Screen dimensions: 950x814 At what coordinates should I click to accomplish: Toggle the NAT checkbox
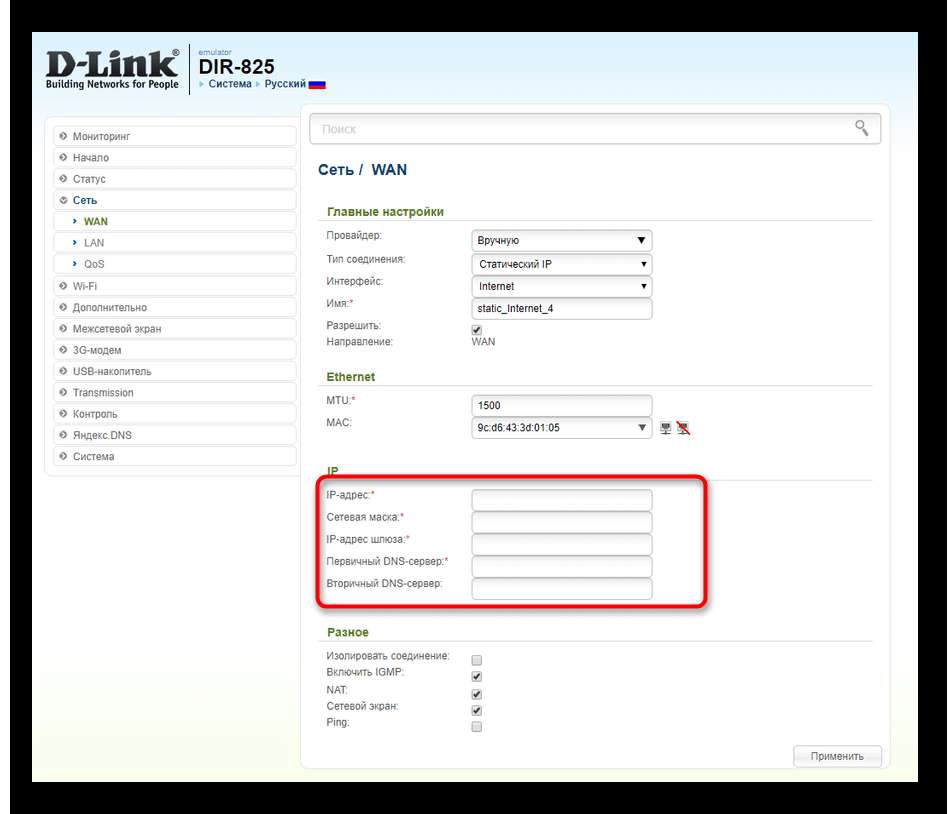[477, 694]
